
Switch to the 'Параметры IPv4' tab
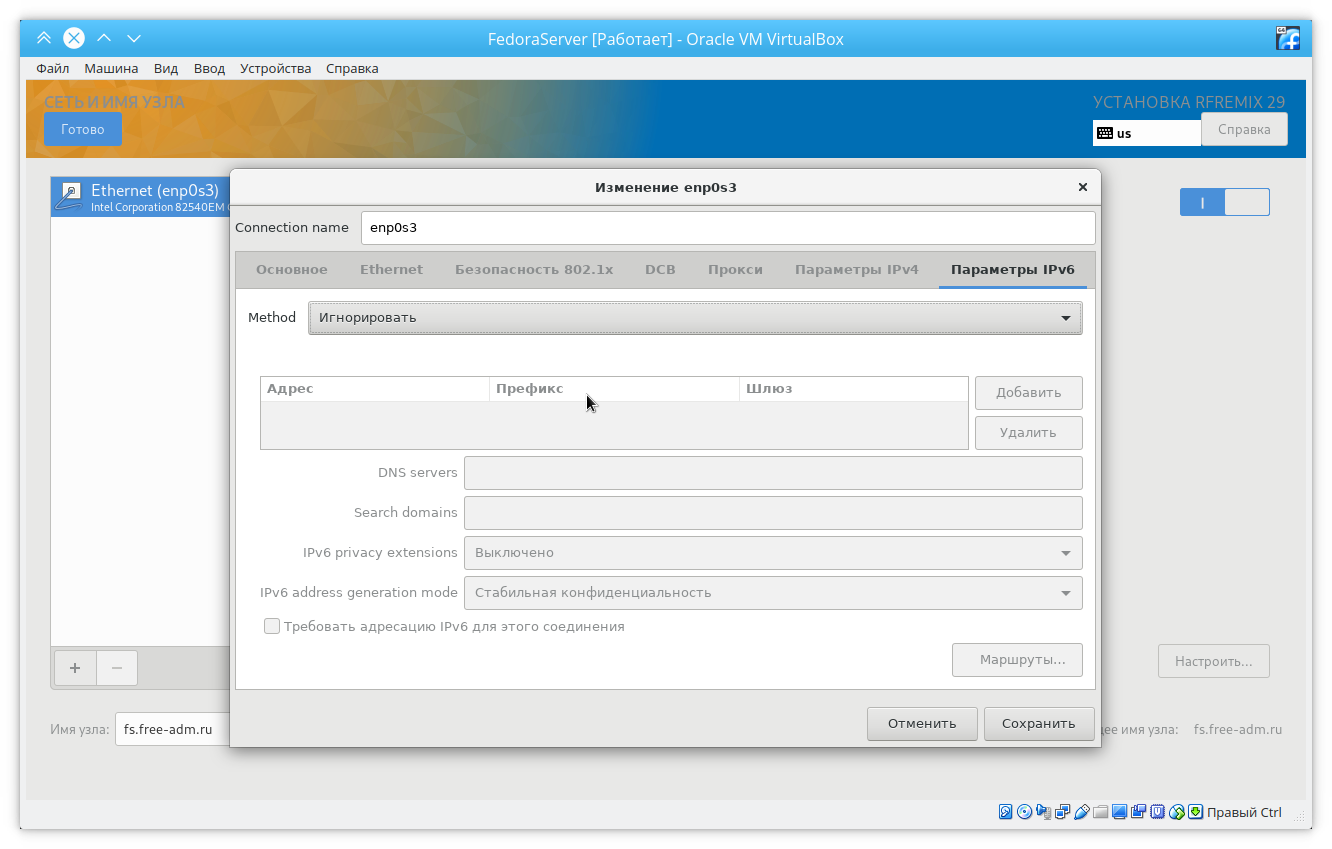click(856, 270)
